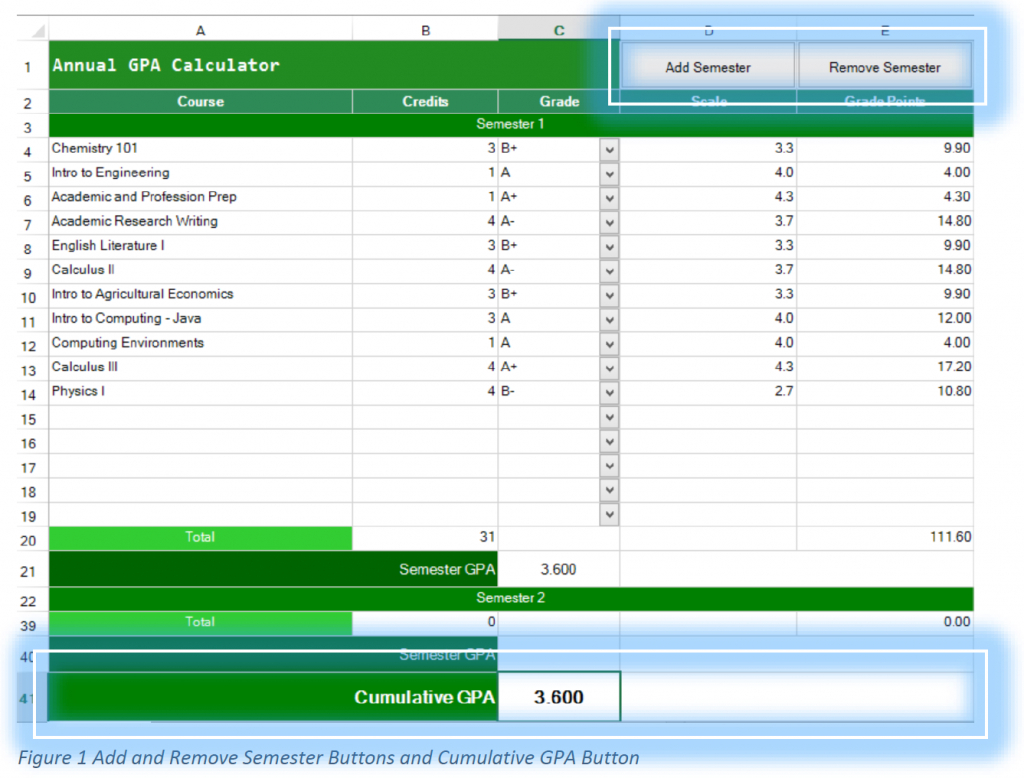Select the total grade points 111.60 cell
Screen dimensions: 1024x778
[884, 538]
